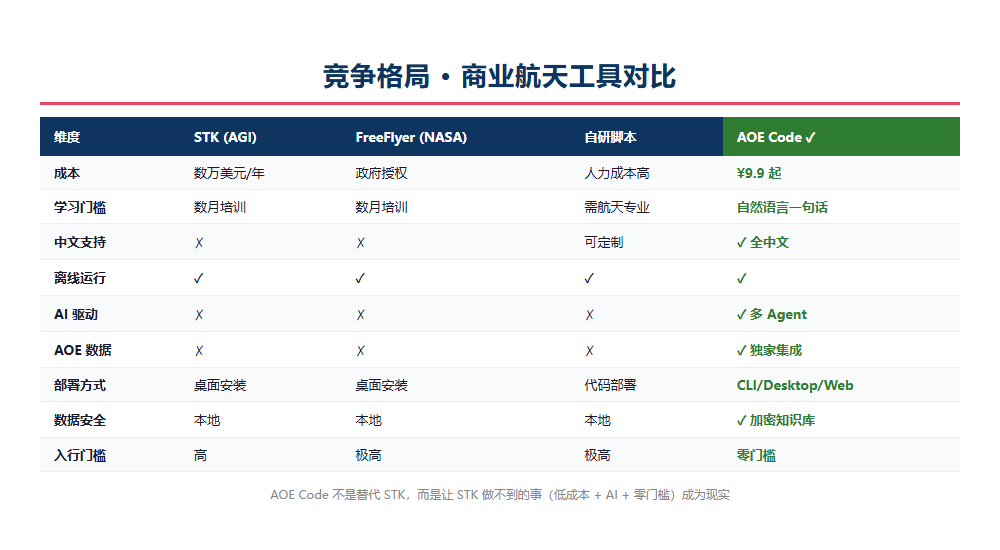
Task: Click the FreeFlyer cross in AOE 数据 row
Action: (x=360, y=350)
